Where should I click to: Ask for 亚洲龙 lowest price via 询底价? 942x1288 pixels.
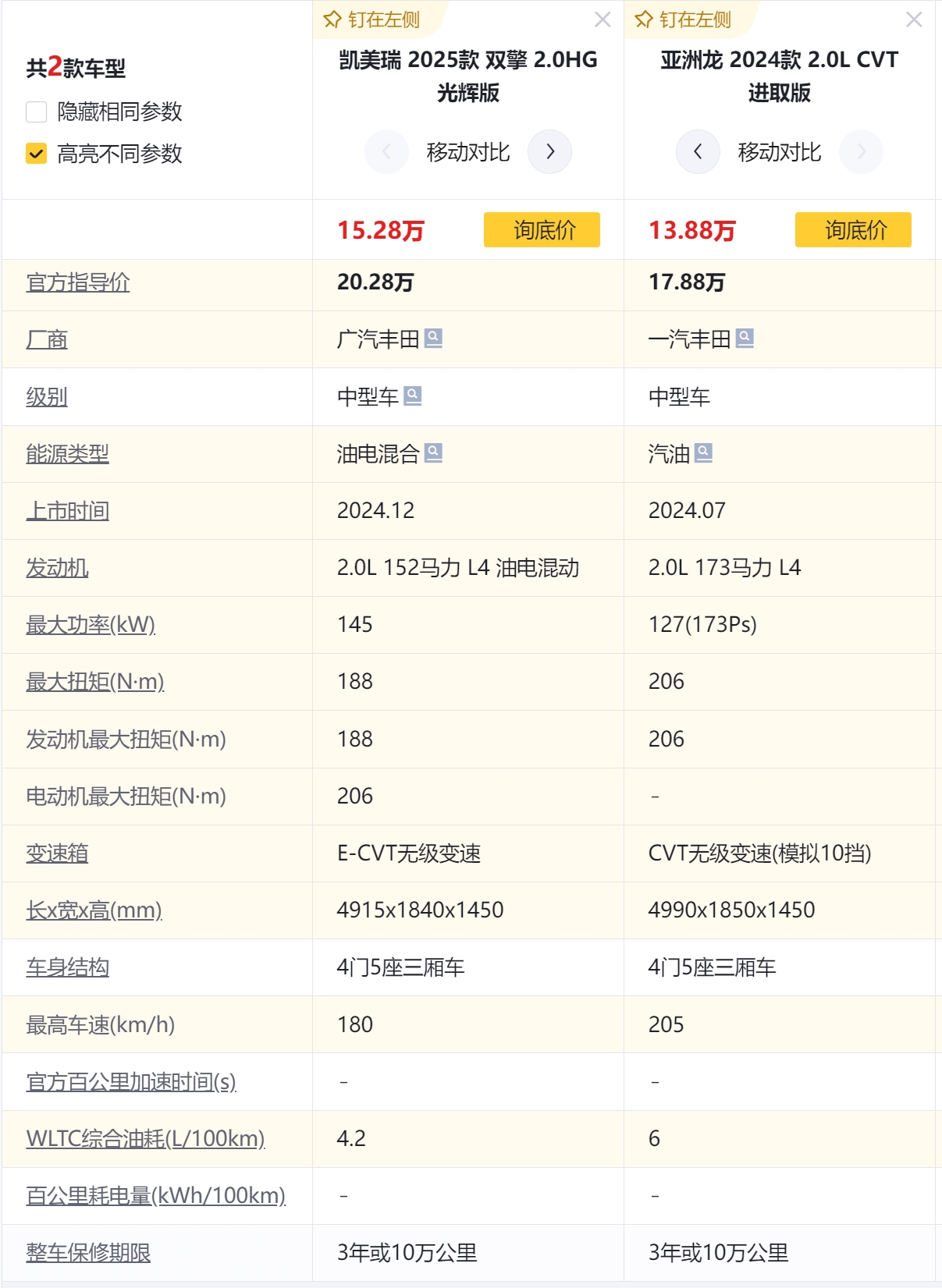tap(853, 230)
